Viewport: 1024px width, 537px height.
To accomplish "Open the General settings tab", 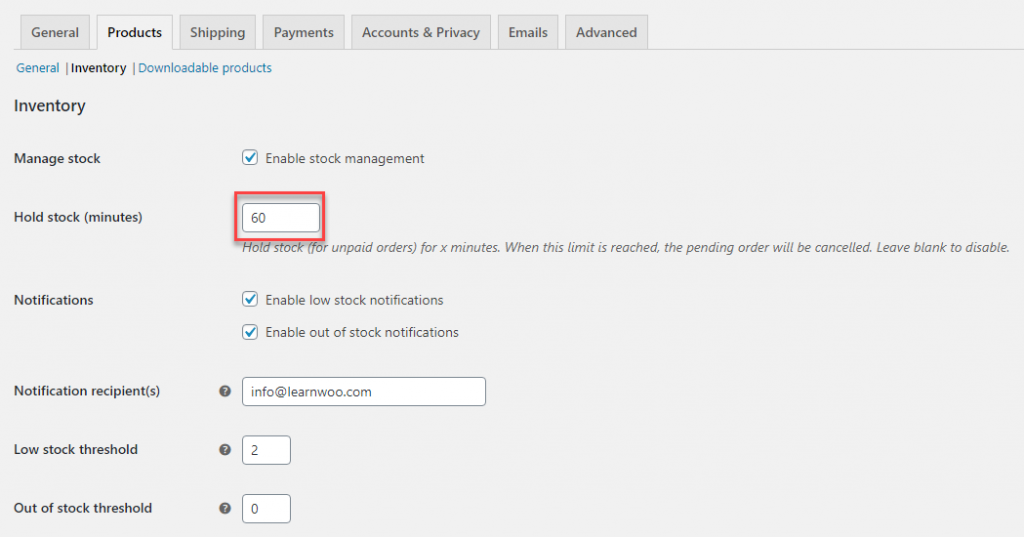I will click(55, 33).
